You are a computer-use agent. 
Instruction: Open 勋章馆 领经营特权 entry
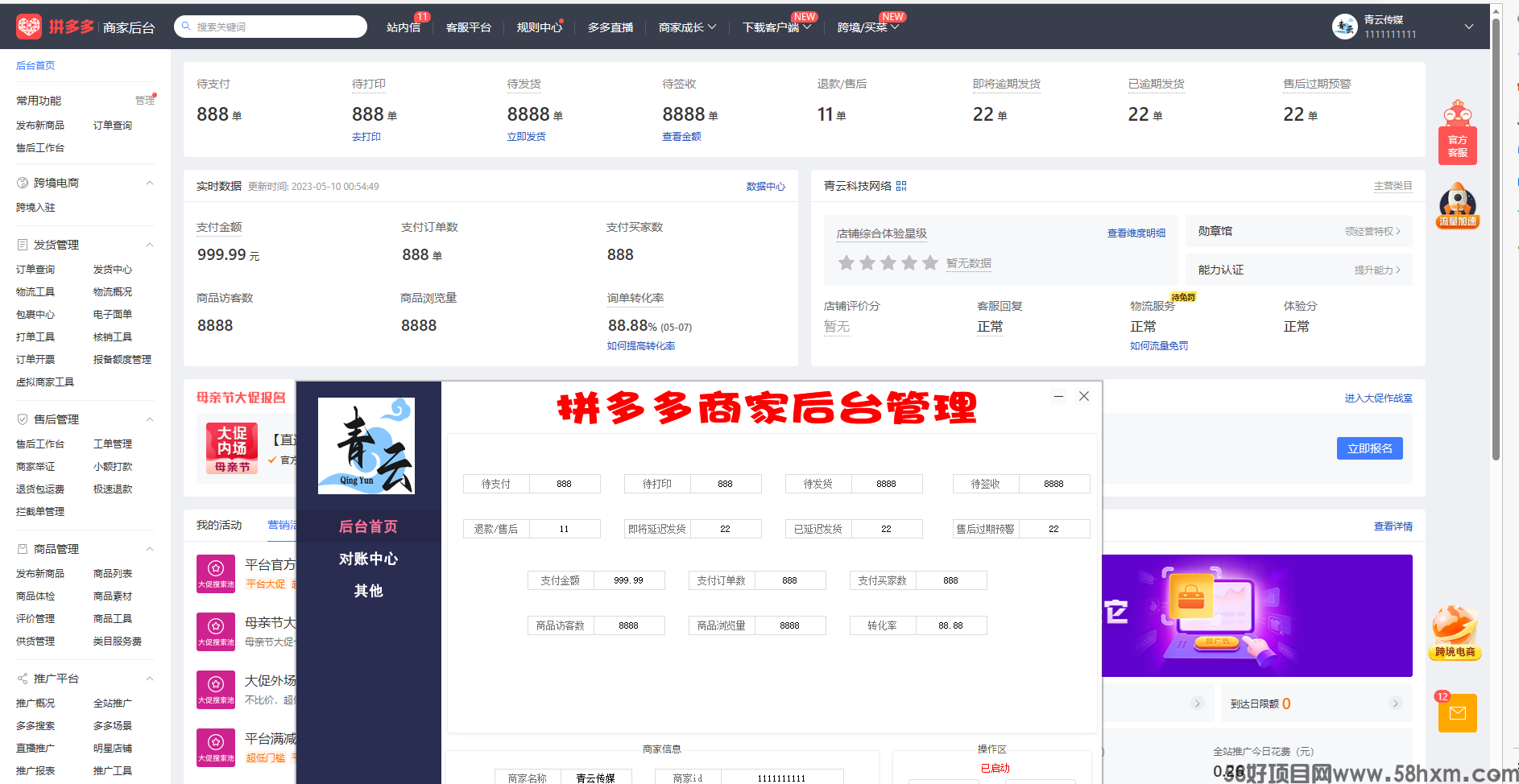pos(1299,231)
